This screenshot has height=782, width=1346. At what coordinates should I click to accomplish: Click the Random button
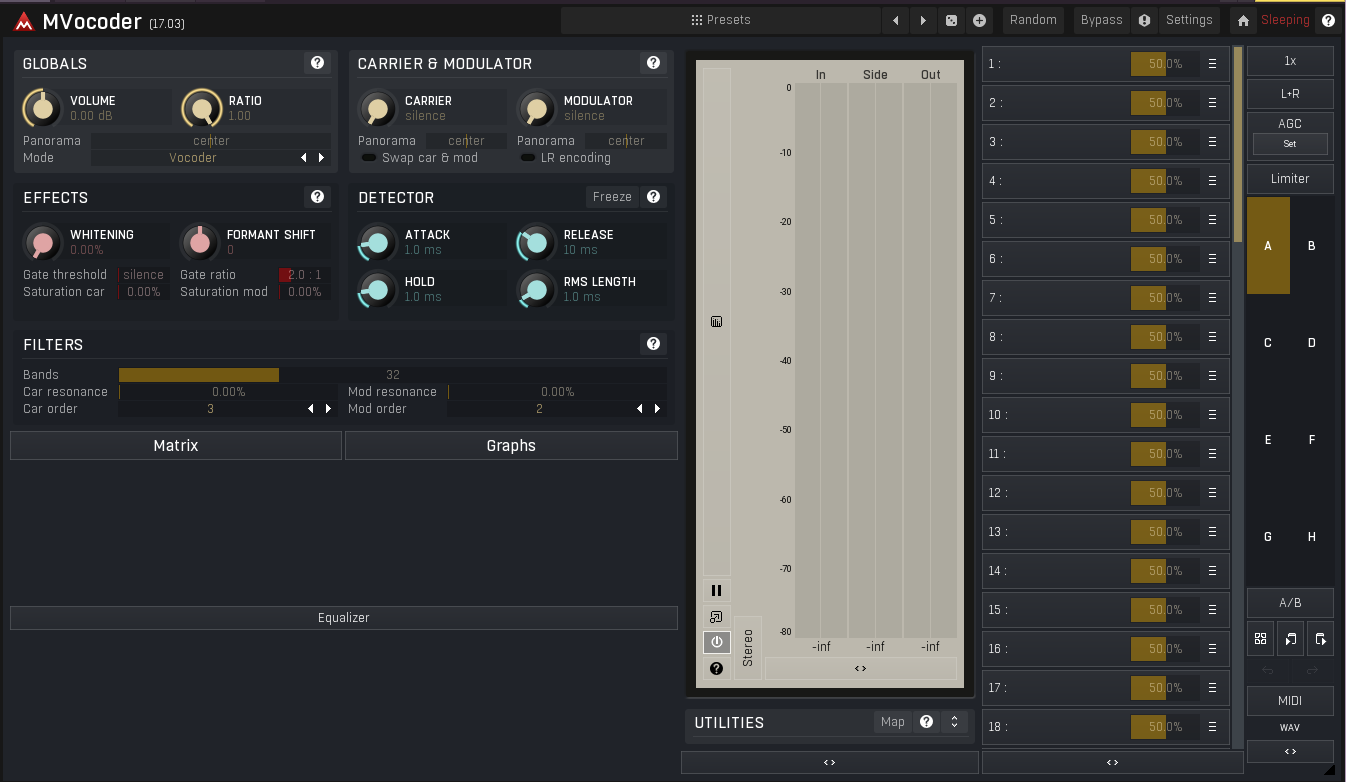click(1033, 20)
